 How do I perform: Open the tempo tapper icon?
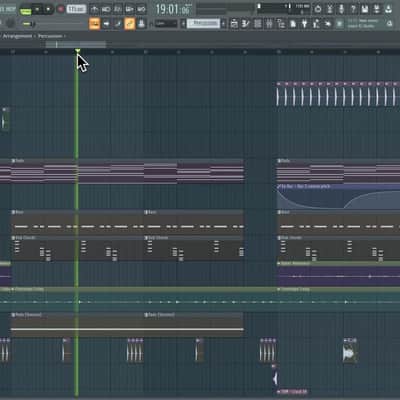click(316, 24)
